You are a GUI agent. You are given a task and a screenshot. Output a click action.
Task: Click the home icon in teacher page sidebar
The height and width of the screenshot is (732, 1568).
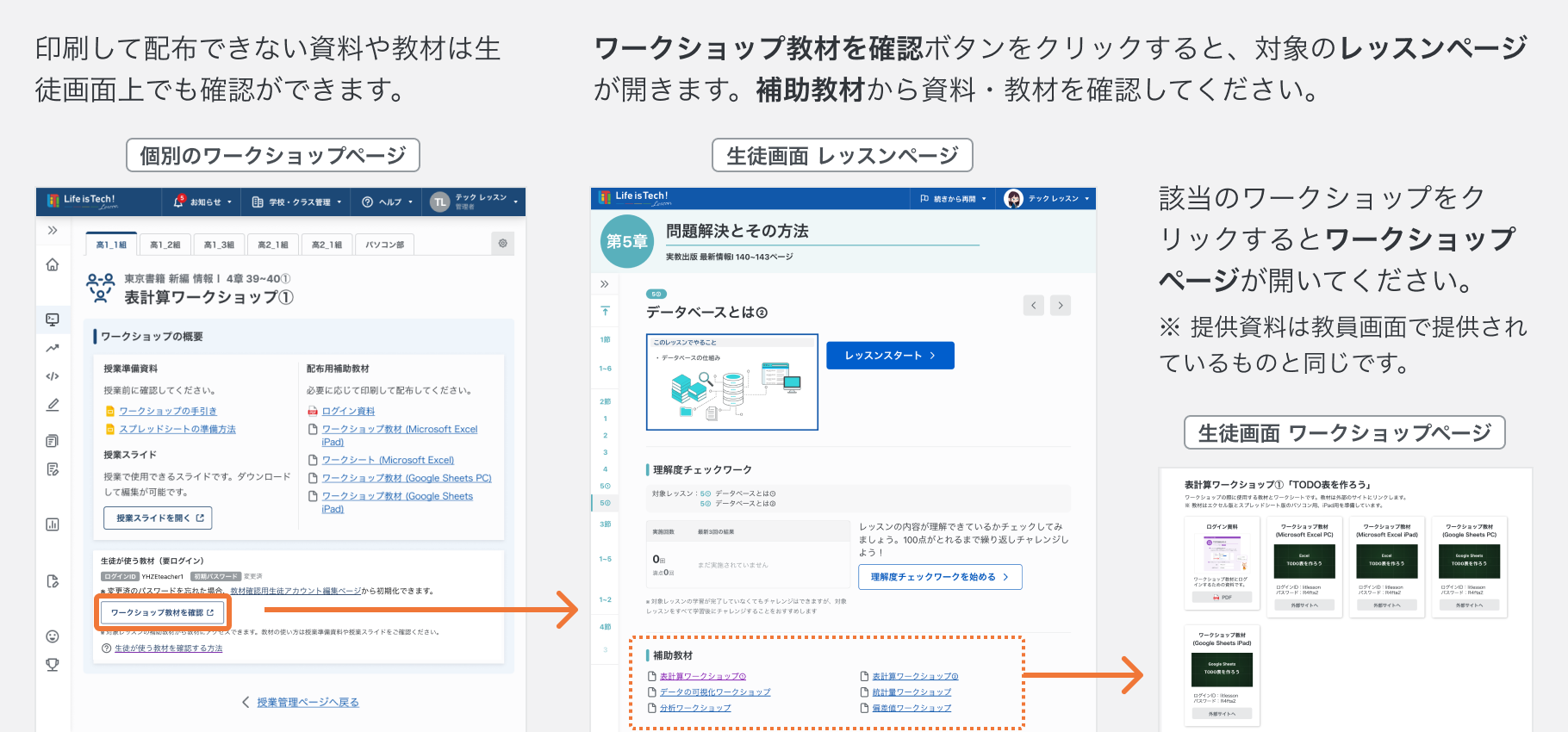coord(53,264)
